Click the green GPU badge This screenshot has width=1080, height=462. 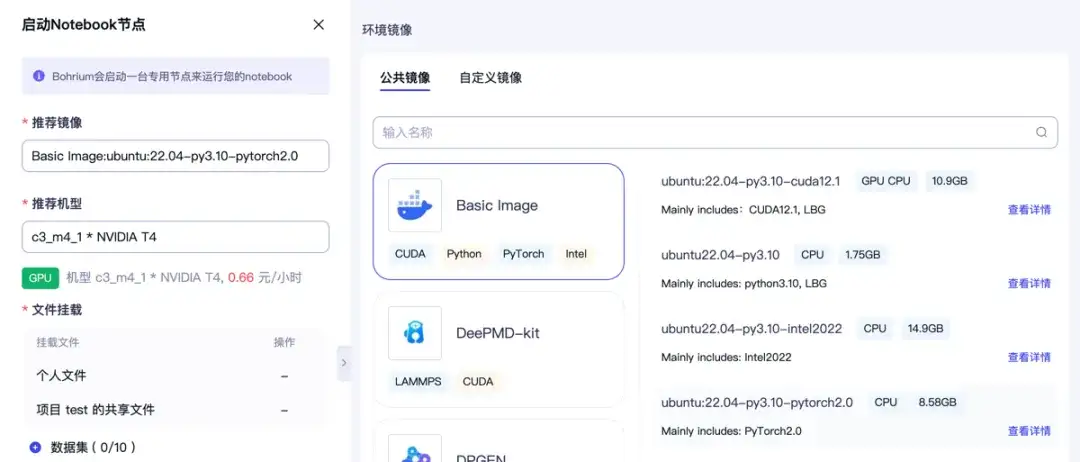[40, 278]
